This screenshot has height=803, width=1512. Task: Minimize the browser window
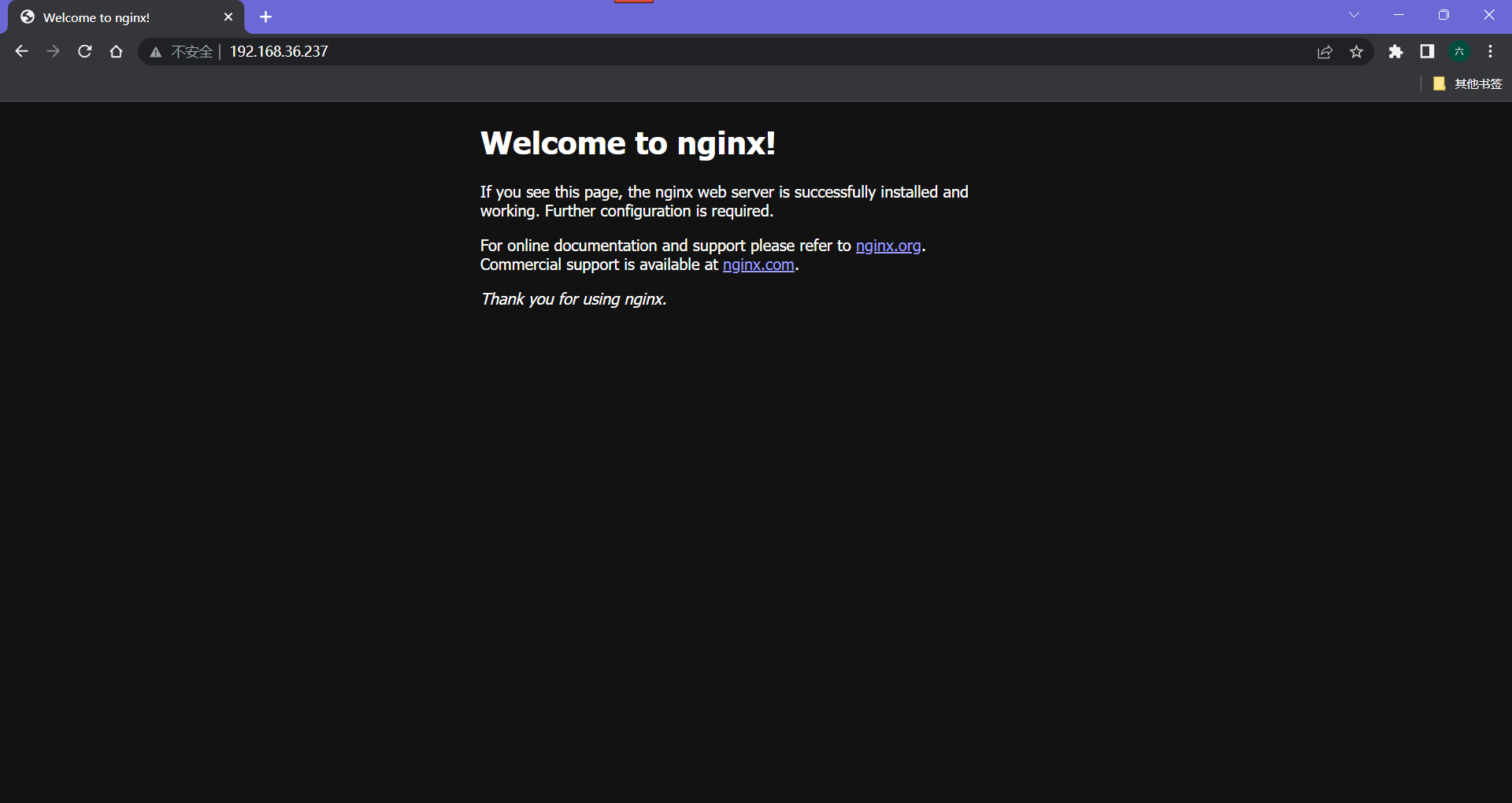pyautogui.click(x=1399, y=15)
